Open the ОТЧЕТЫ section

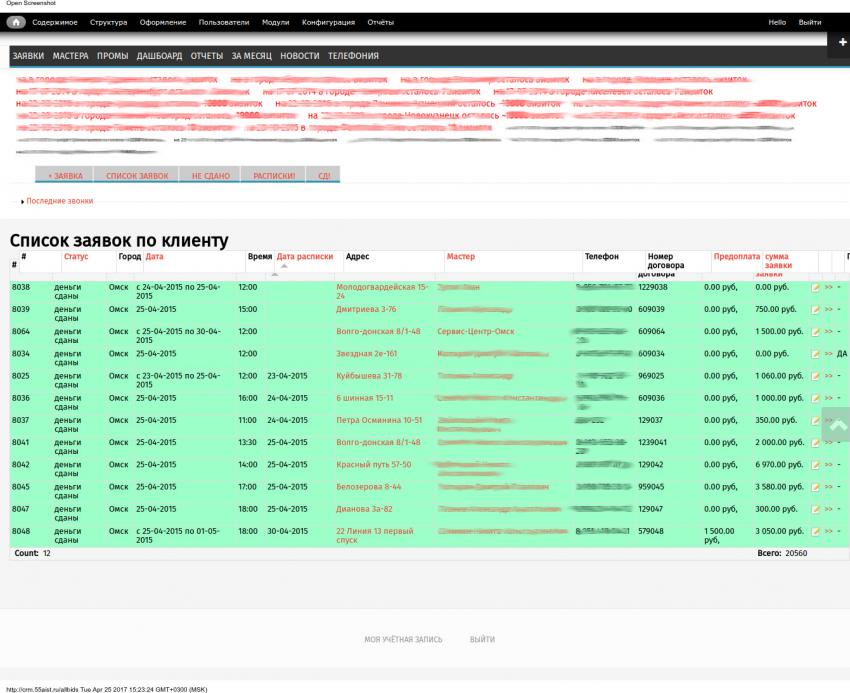coord(207,56)
